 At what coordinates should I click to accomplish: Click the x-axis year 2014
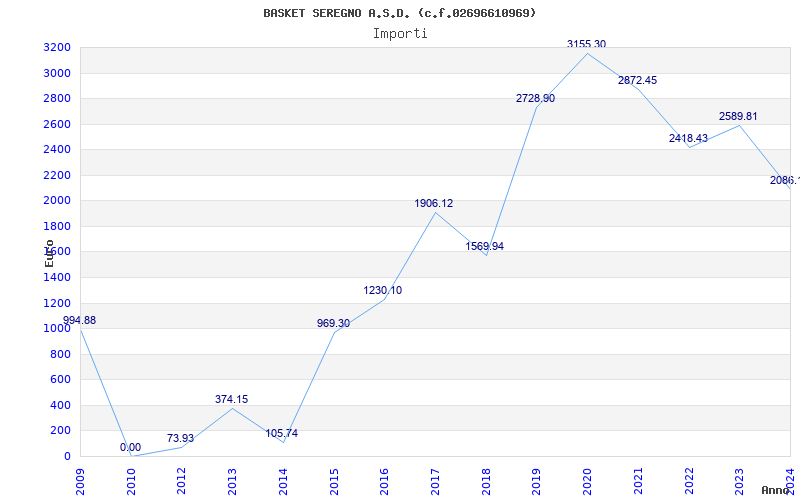283,482
